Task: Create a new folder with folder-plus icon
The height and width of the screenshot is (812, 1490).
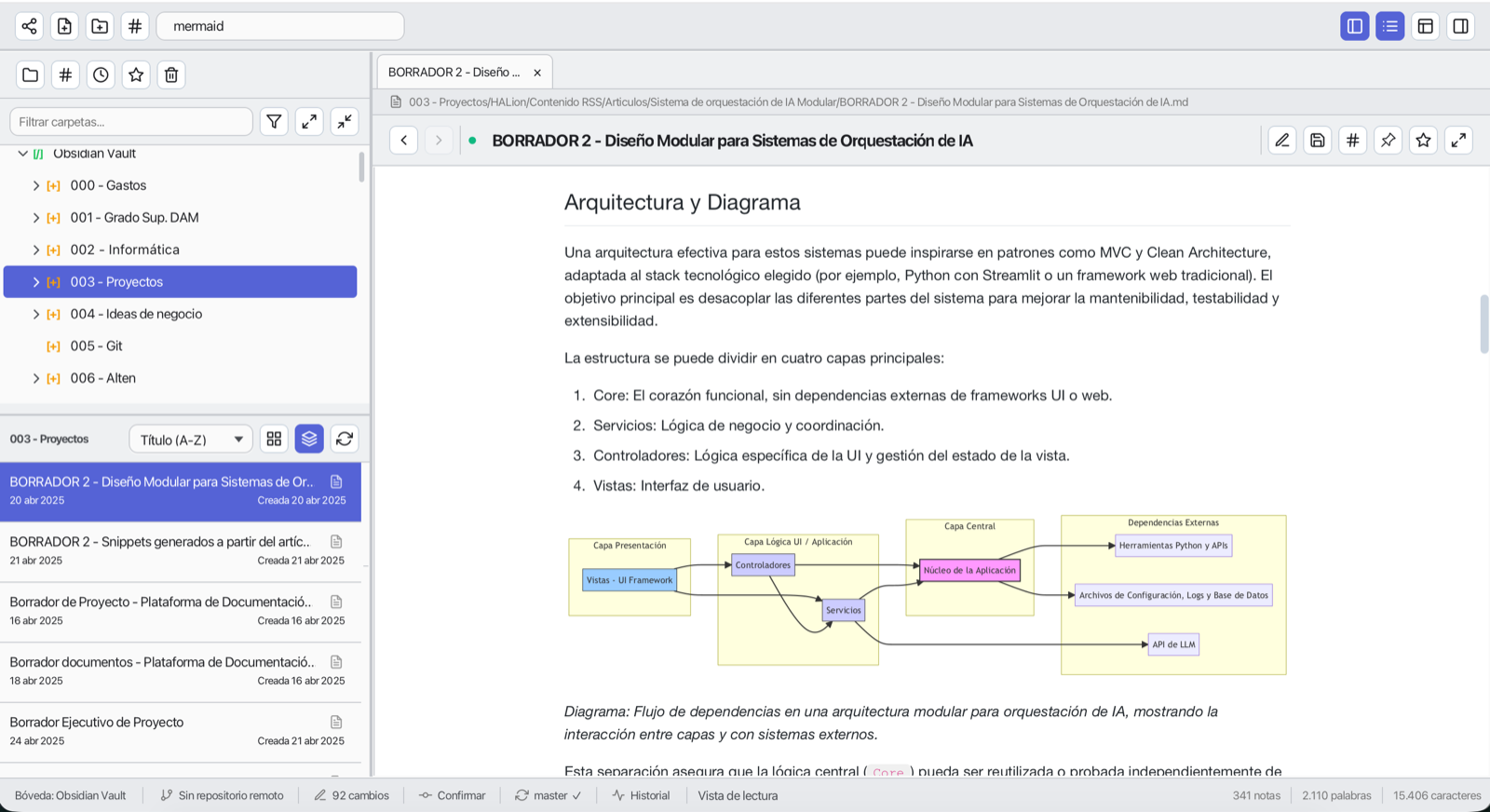Action: point(100,26)
